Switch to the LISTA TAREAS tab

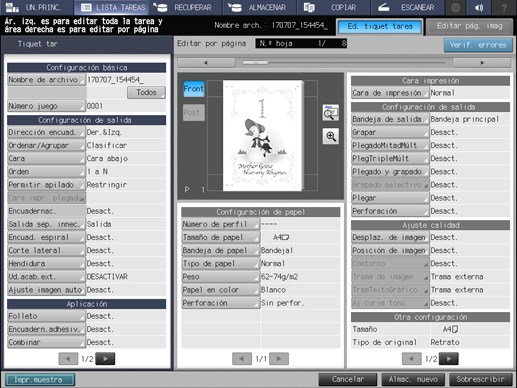[111, 7]
